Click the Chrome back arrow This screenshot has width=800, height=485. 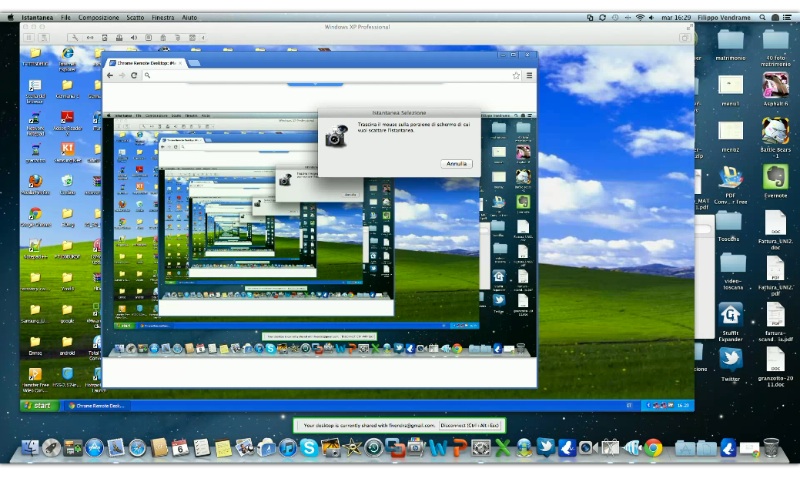(110, 75)
